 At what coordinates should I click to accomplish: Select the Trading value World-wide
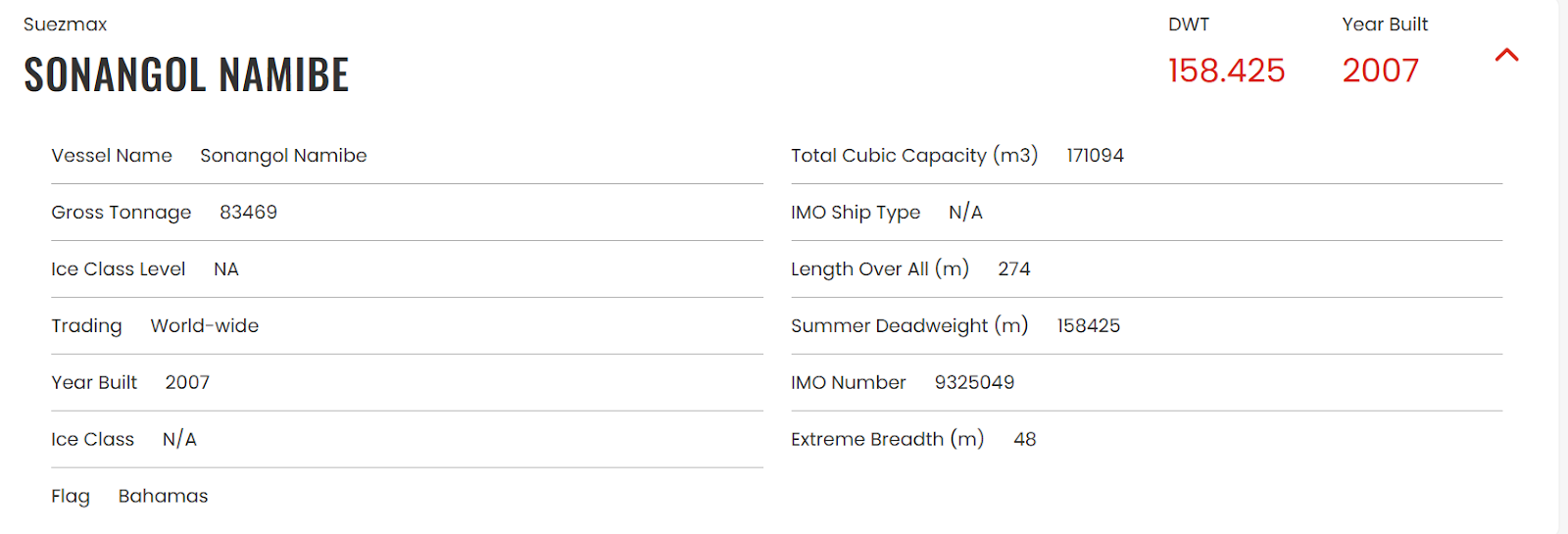click(204, 326)
